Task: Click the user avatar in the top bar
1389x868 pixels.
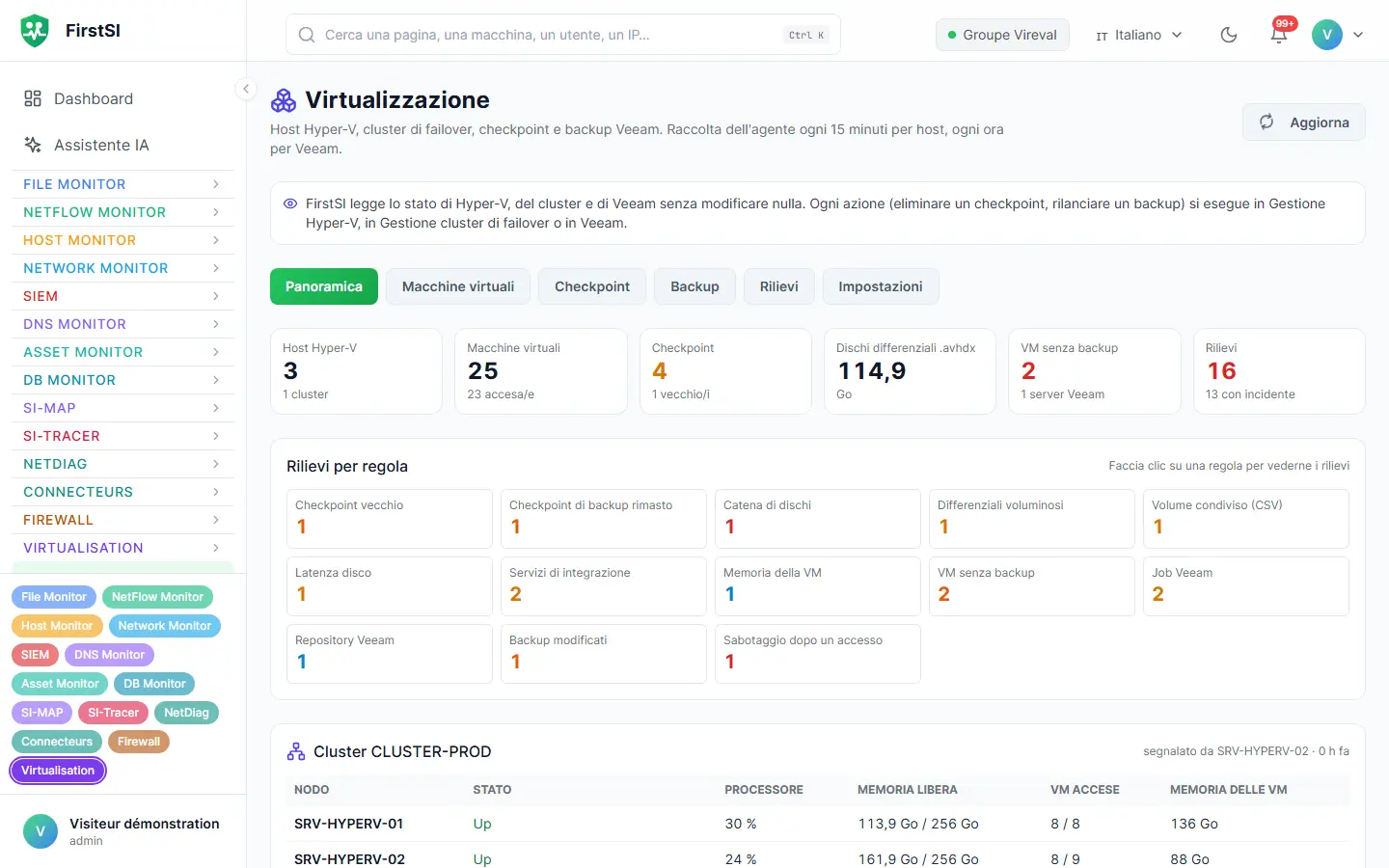Action: (x=1327, y=35)
